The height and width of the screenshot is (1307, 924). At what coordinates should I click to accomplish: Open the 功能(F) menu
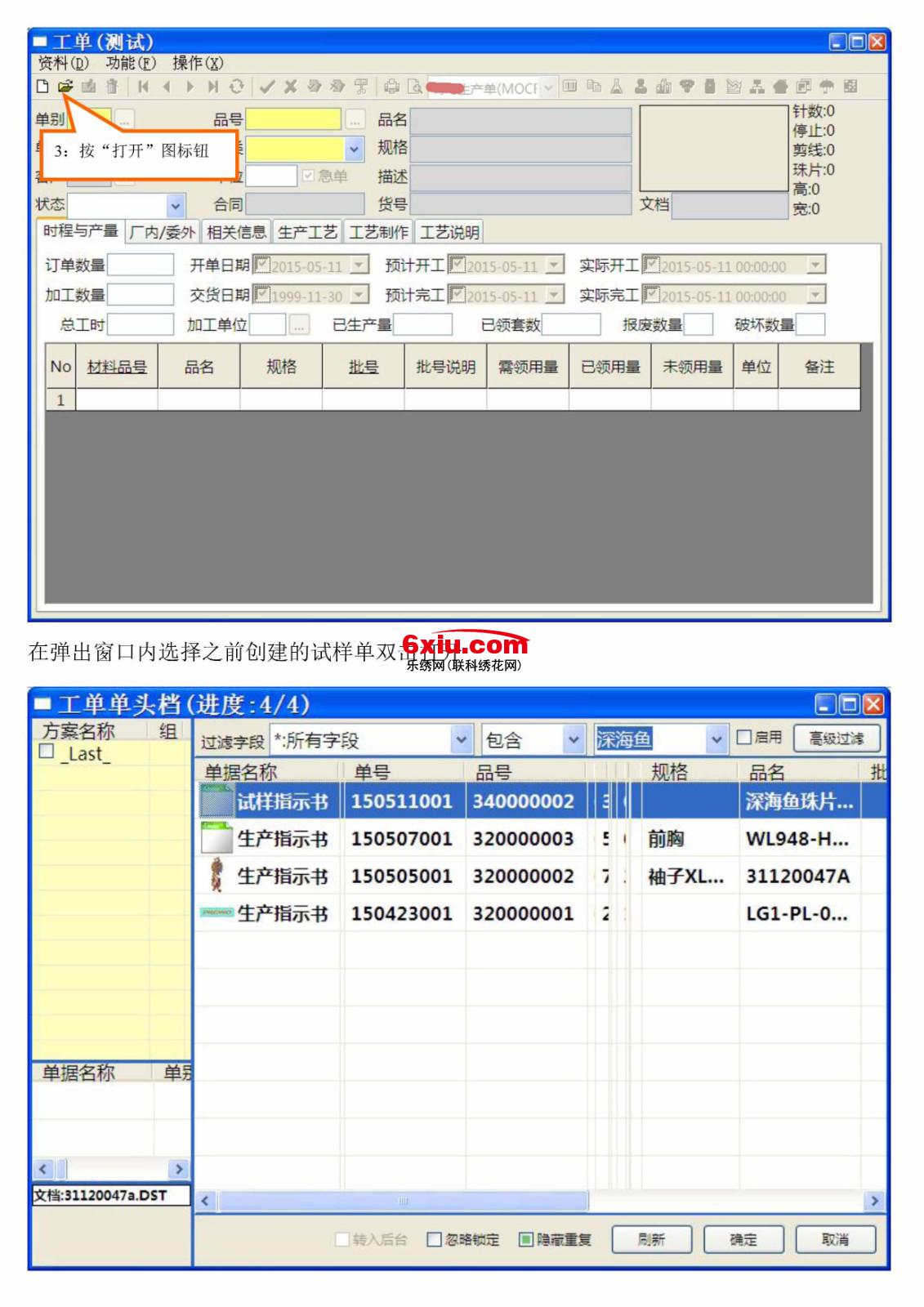coord(131,63)
